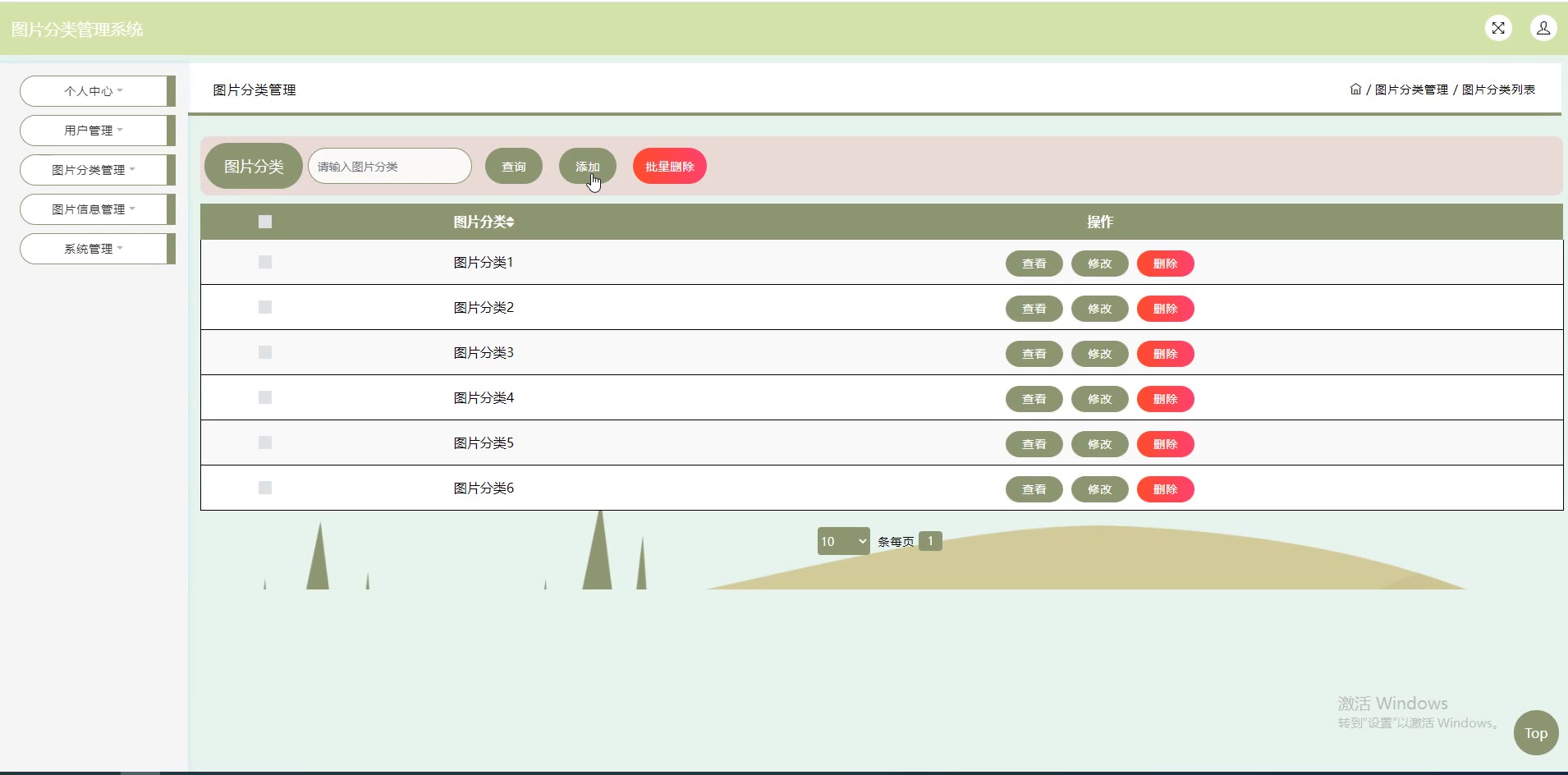View details of 图片分类5

point(1034,444)
